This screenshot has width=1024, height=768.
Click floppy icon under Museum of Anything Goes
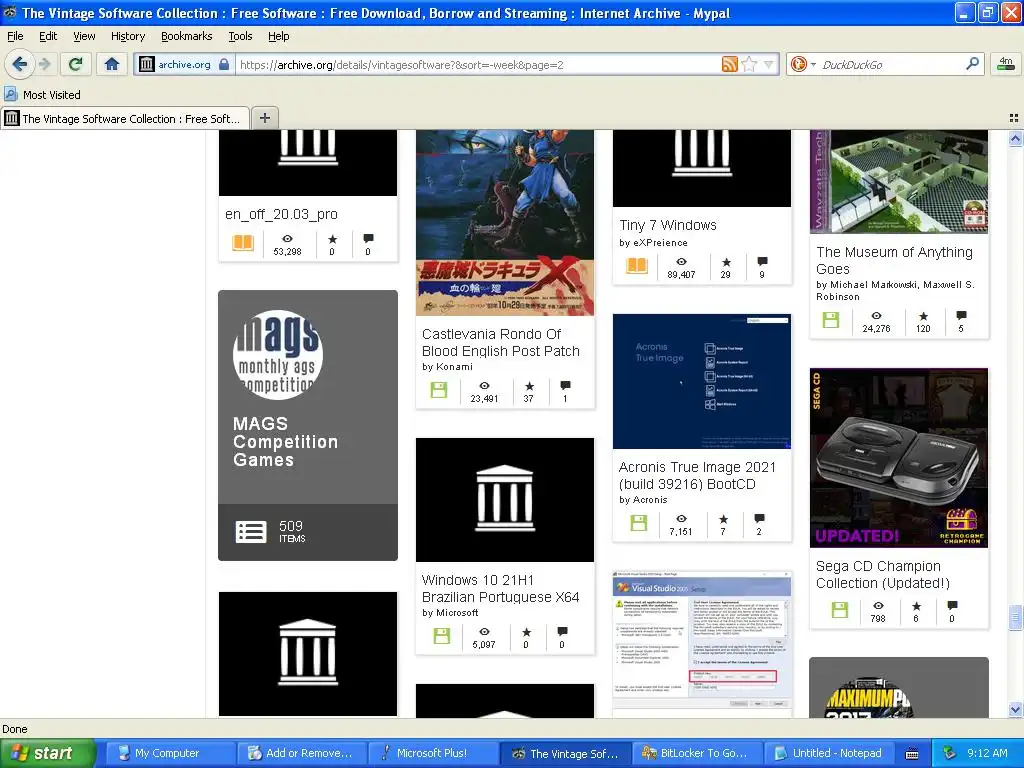coord(831,320)
